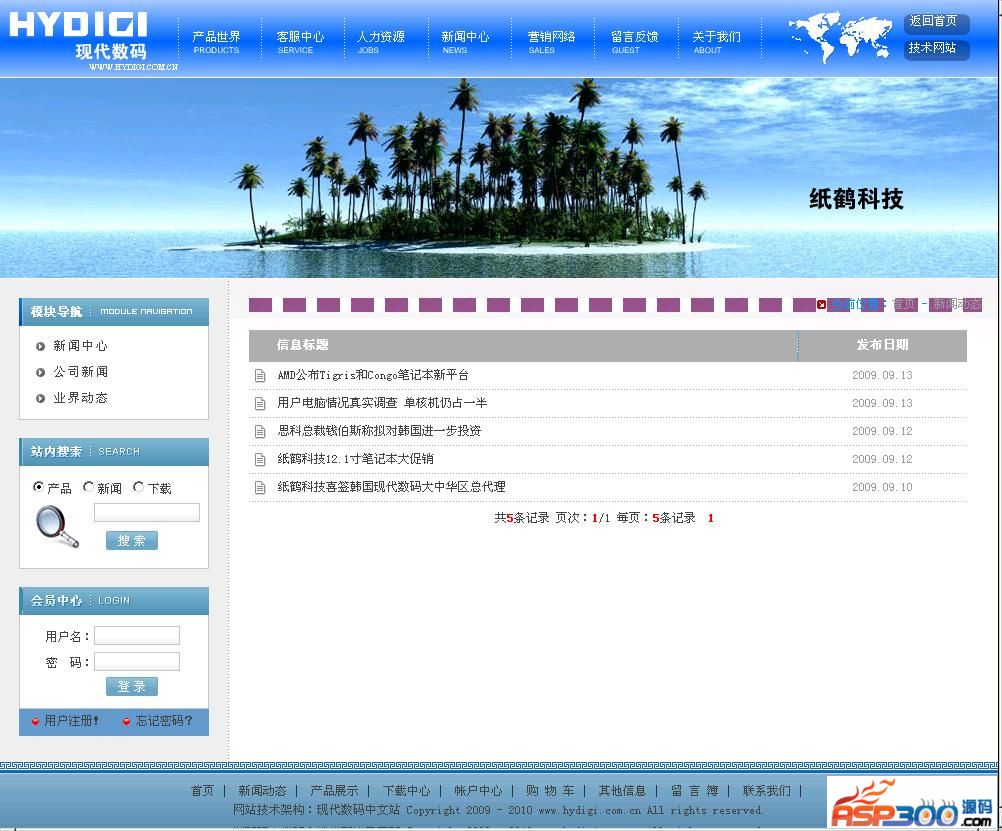Open article 纸鹤科技12.1寸笔记本大促销
This screenshot has height=831, width=1002.
(x=355, y=460)
